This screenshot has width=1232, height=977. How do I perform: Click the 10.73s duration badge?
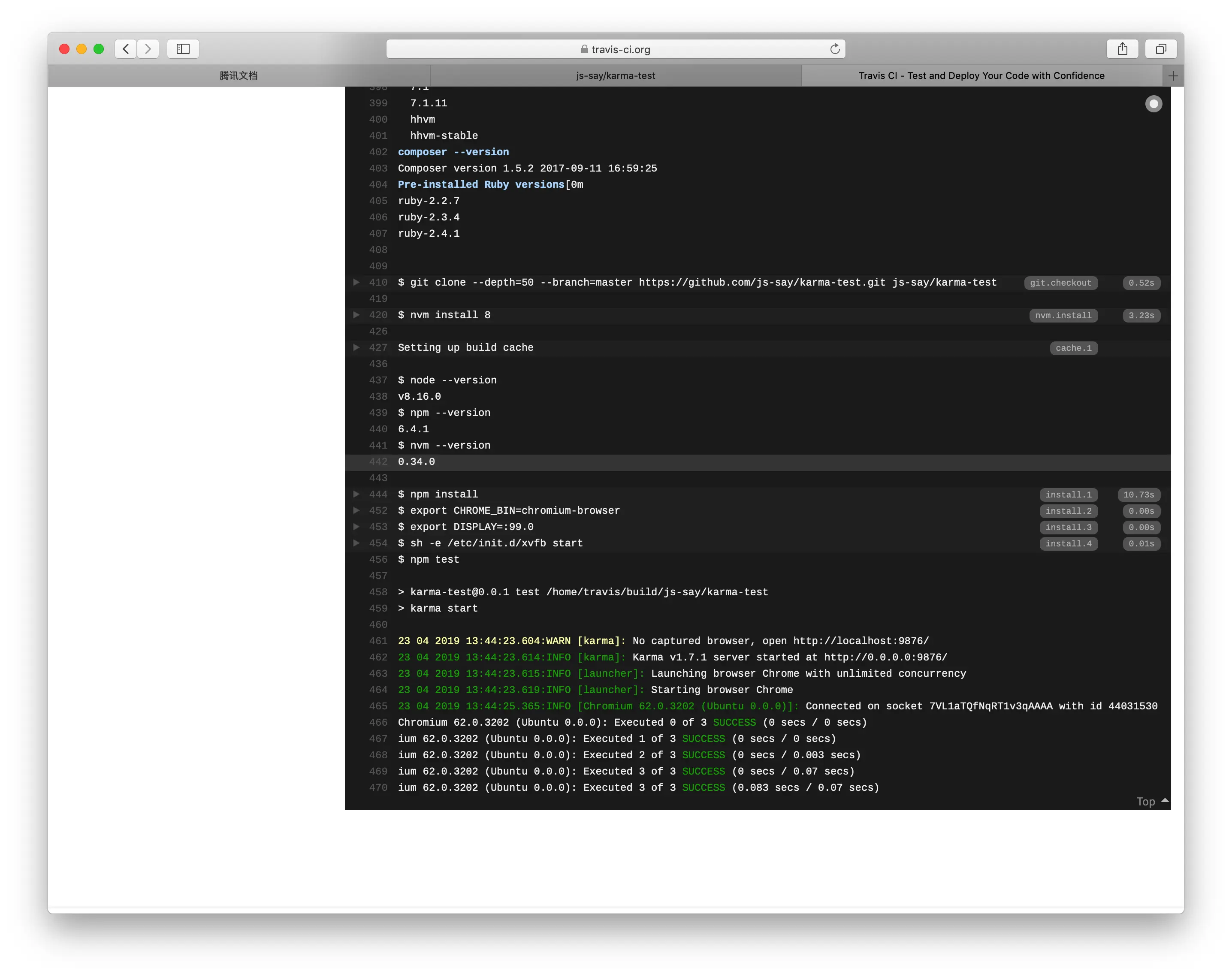pyautogui.click(x=1138, y=495)
